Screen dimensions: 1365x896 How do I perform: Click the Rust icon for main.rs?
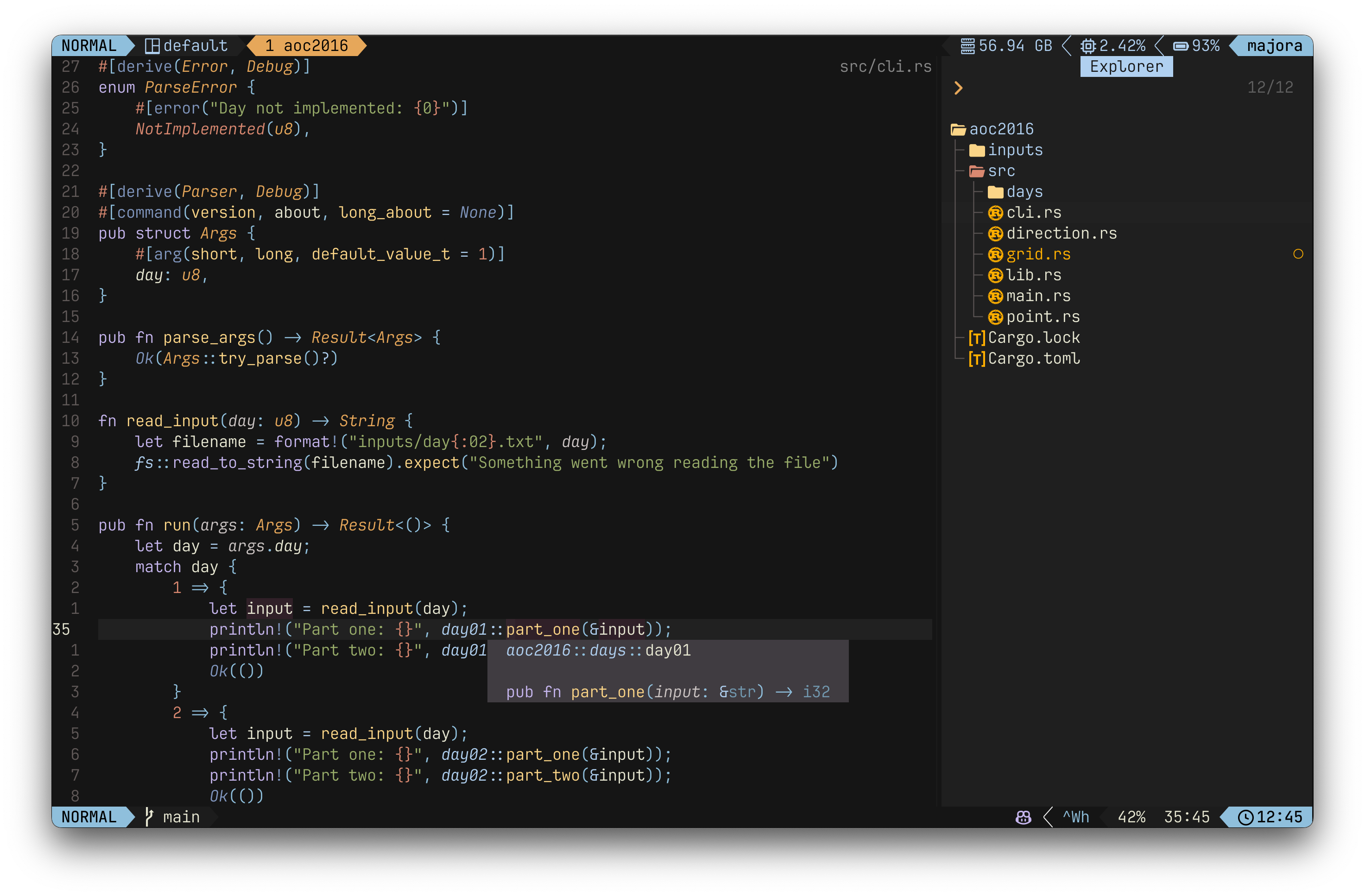pos(995,296)
